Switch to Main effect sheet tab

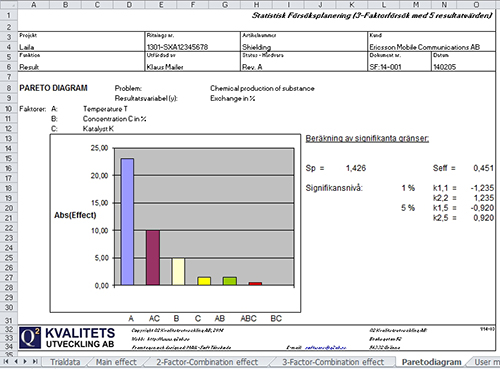coord(116,362)
